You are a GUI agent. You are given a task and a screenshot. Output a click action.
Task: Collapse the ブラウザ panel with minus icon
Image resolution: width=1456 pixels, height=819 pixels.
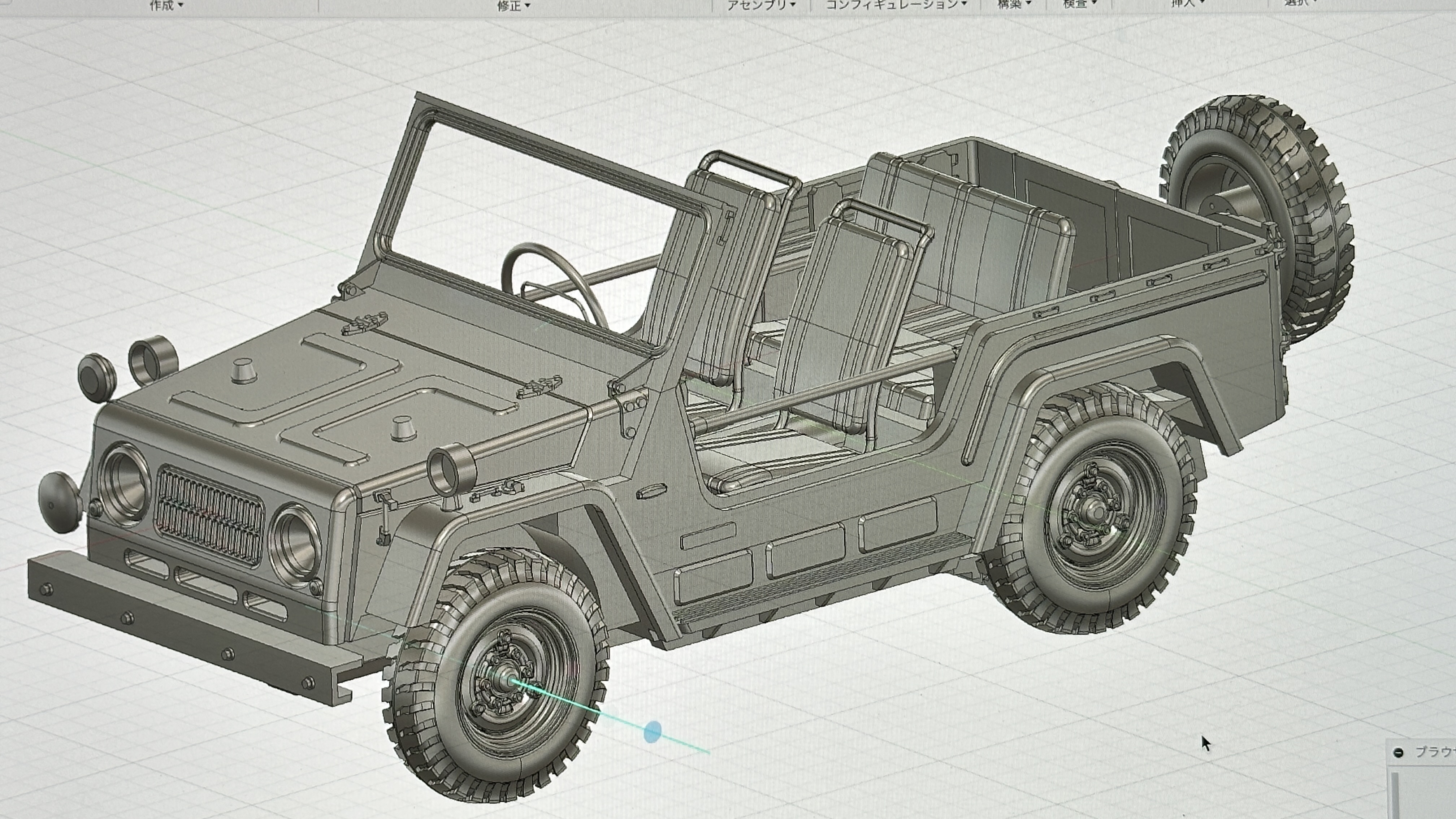(x=1398, y=752)
